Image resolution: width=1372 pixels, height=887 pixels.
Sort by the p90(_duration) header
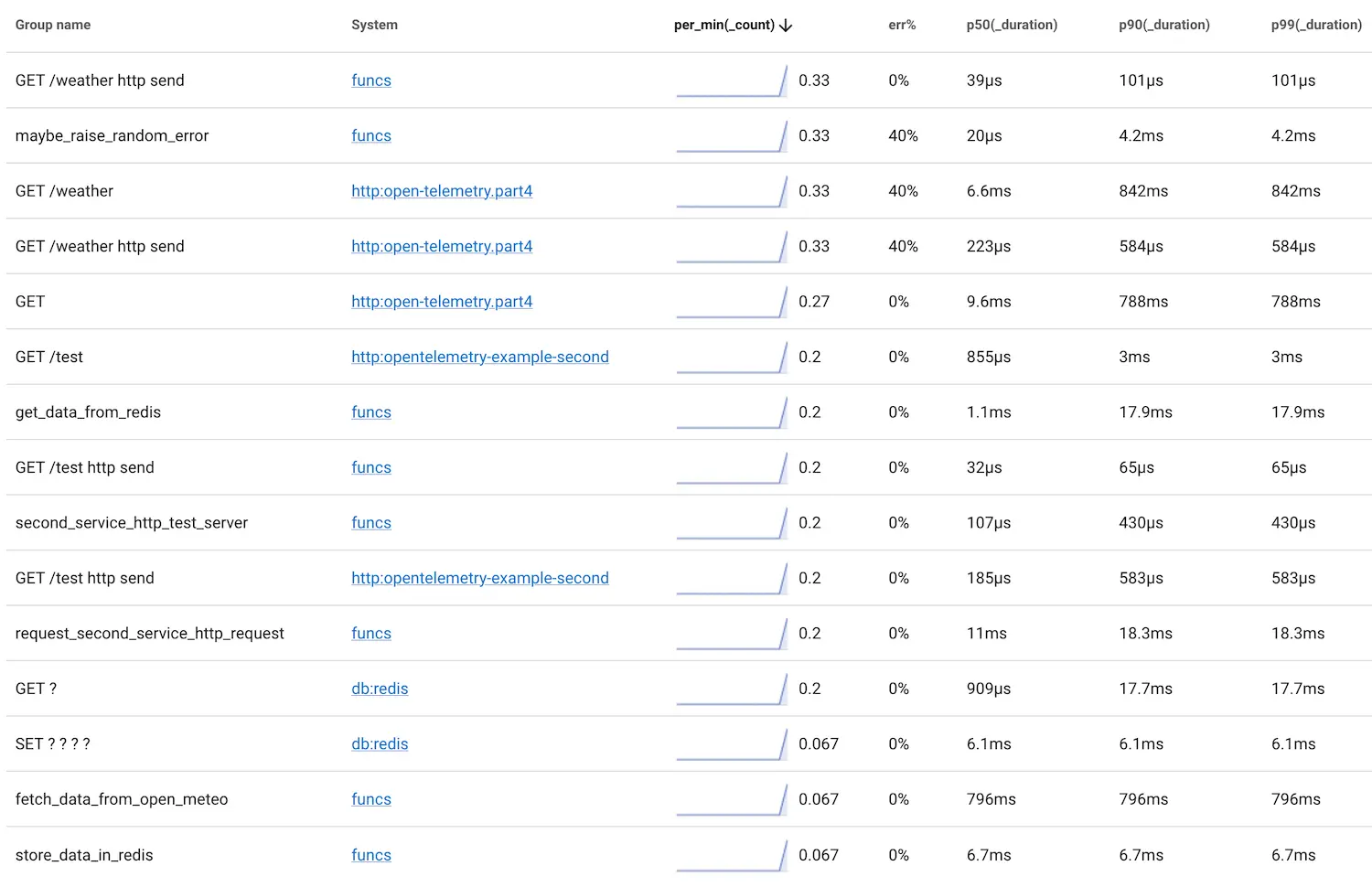click(1163, 25)
